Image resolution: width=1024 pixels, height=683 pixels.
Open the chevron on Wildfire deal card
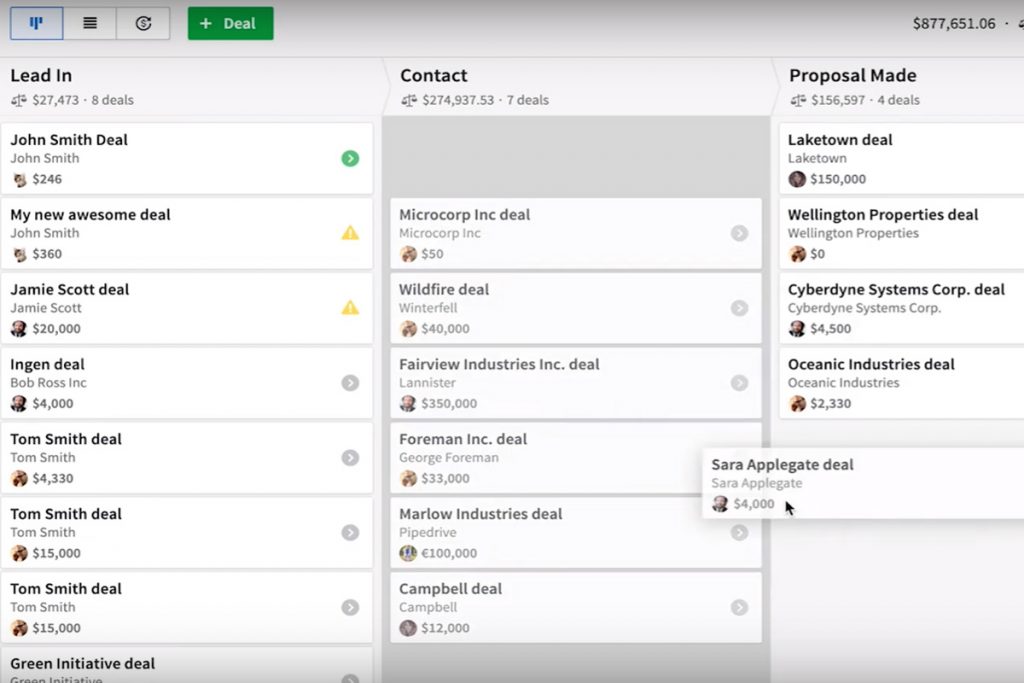point(740,307)
